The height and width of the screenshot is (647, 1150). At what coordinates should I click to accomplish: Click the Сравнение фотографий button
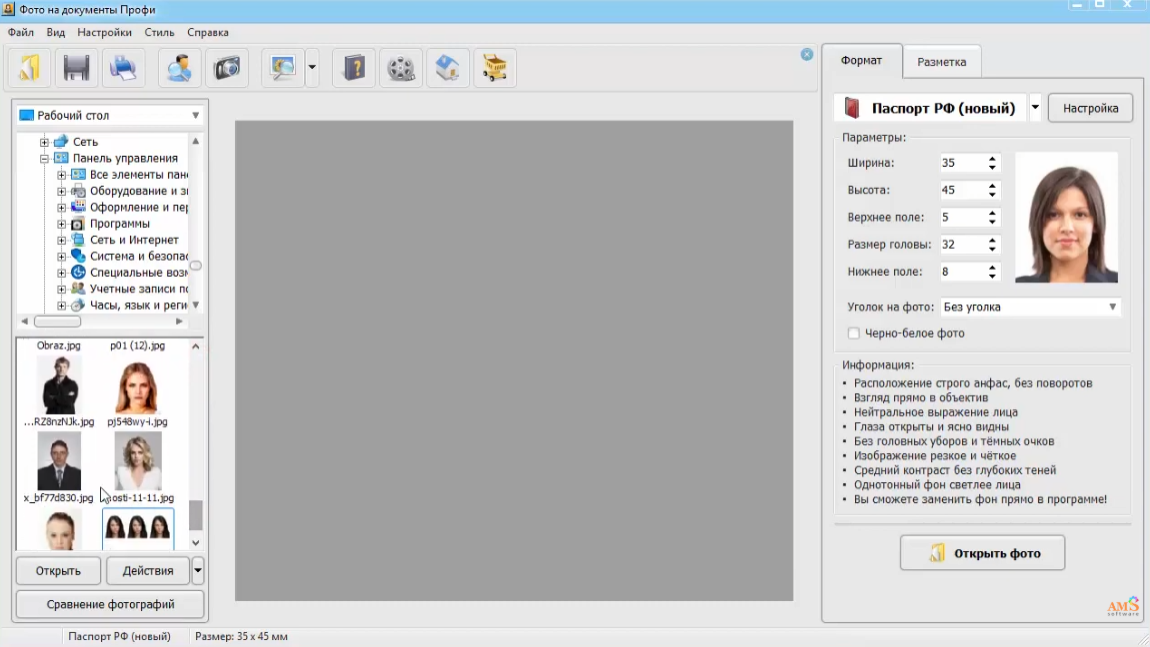(110, 604)
